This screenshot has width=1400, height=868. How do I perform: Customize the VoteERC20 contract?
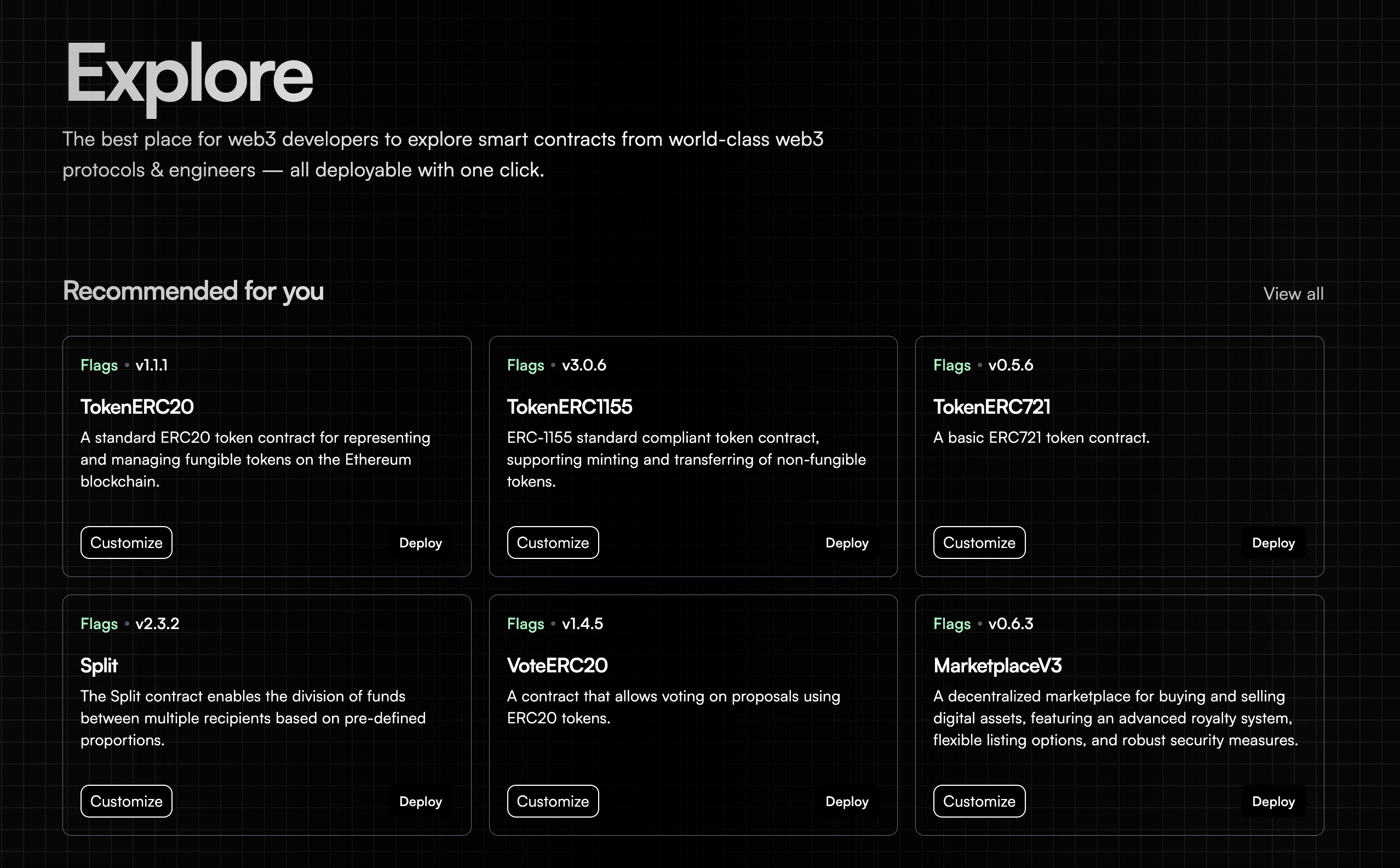553,801
